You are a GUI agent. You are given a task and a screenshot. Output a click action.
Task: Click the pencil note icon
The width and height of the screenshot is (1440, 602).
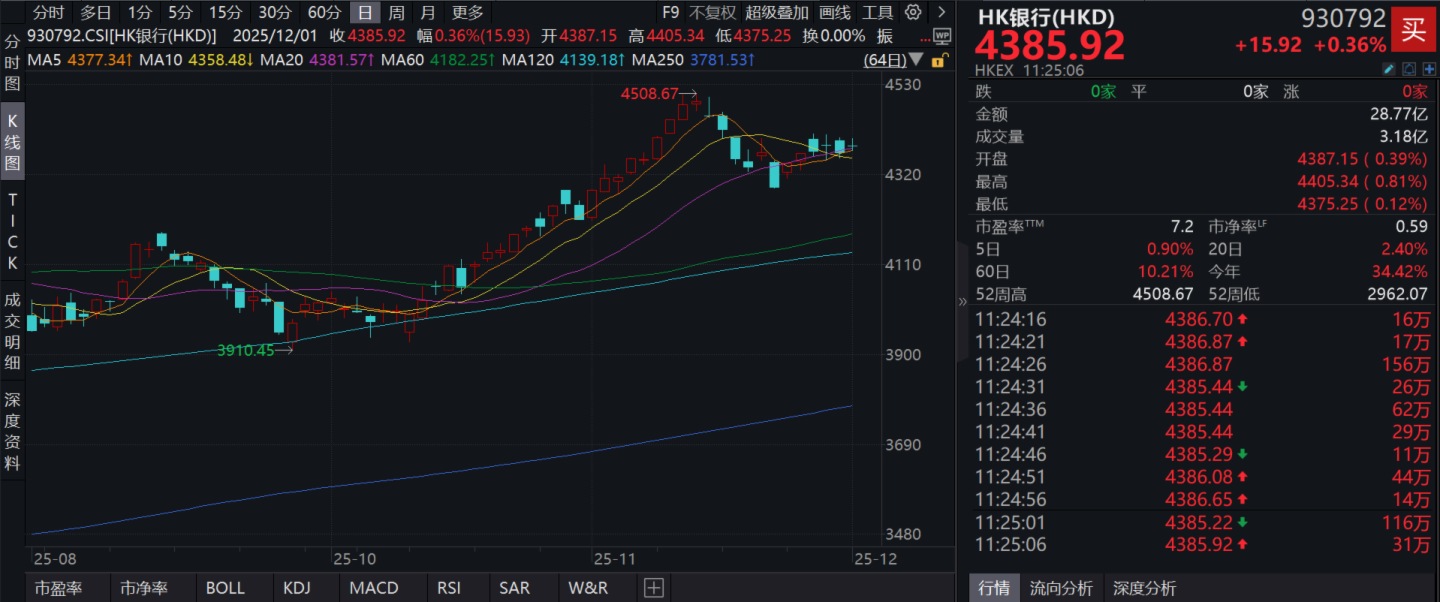[1388, 69]
